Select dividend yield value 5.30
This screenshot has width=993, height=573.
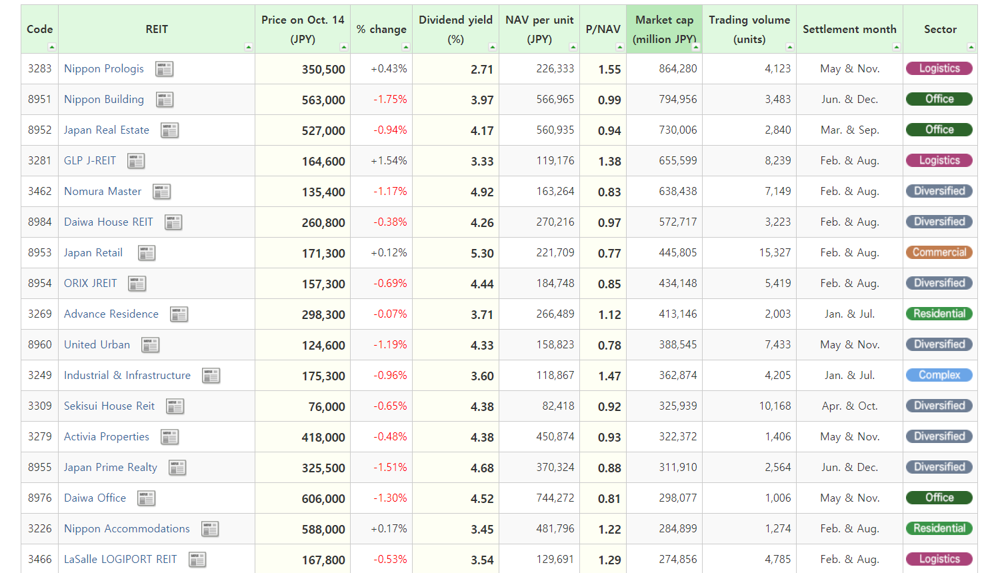point(482,253)
